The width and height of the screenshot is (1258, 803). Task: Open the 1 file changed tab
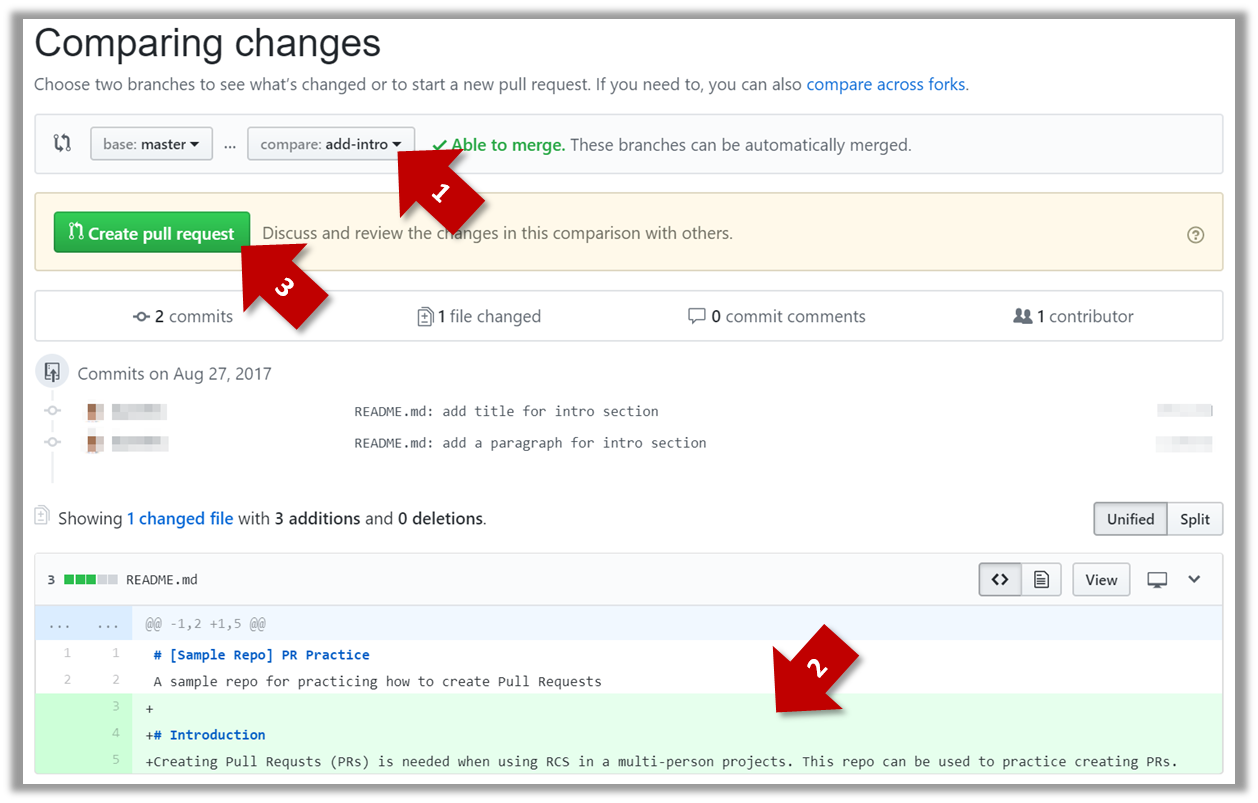(479, 317)
